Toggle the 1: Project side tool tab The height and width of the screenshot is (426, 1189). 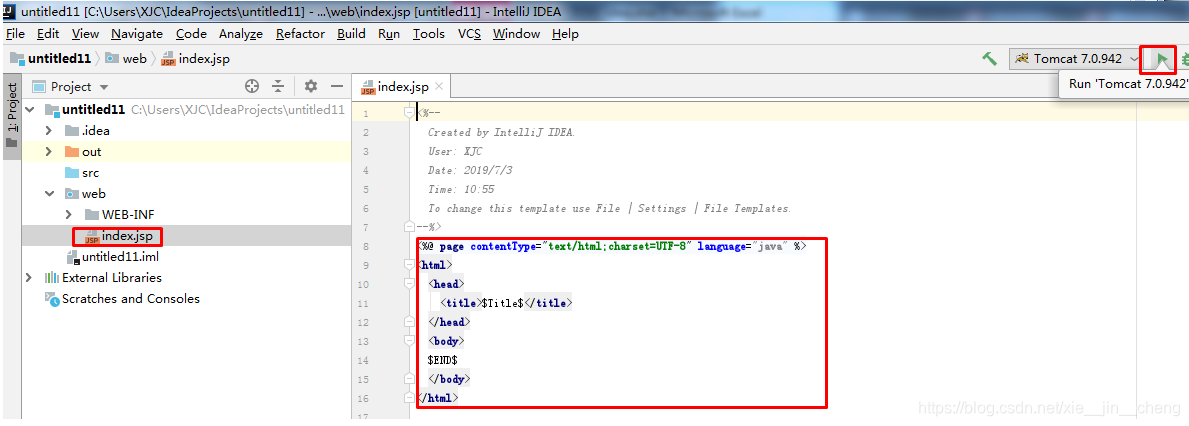click(x=11, y=114)
